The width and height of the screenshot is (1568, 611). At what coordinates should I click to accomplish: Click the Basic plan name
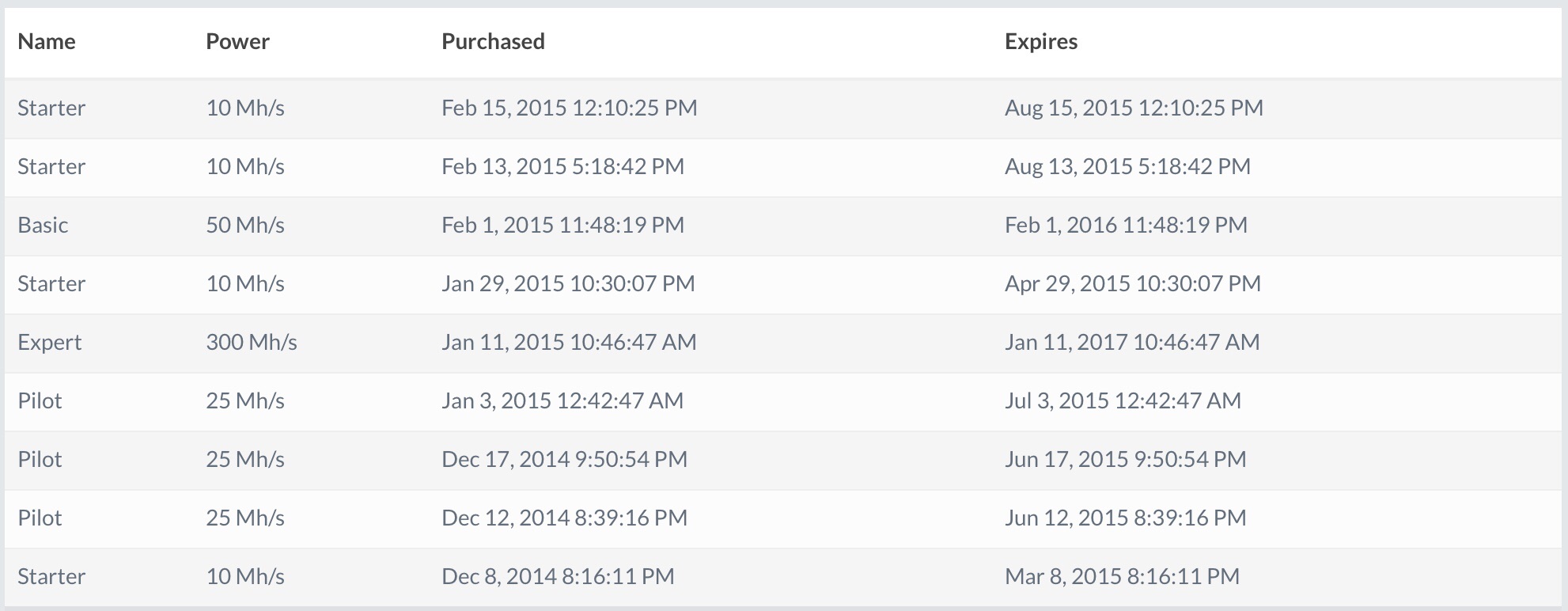pos(43,225)
